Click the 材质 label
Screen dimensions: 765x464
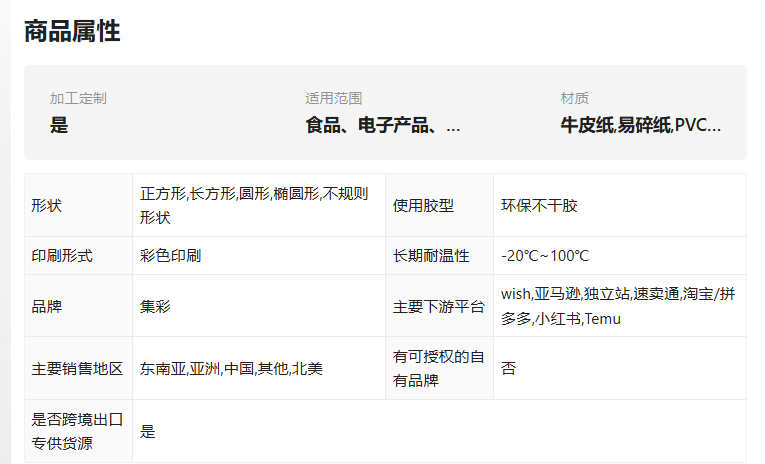pyautogui.click(x=575, y=99)
